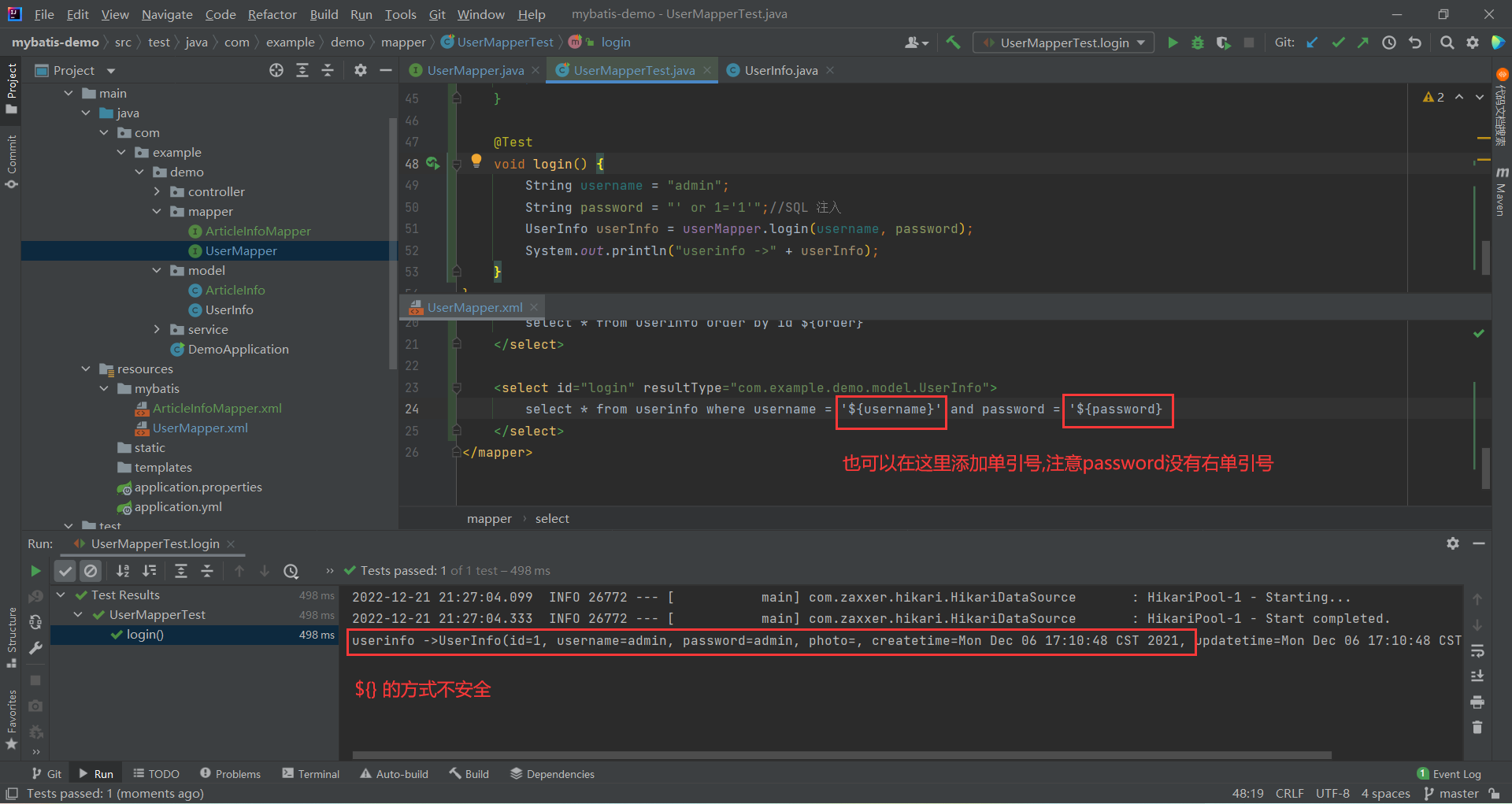1512x804 pixels.
Task: Collapse Test Results node
Action: 61,595
